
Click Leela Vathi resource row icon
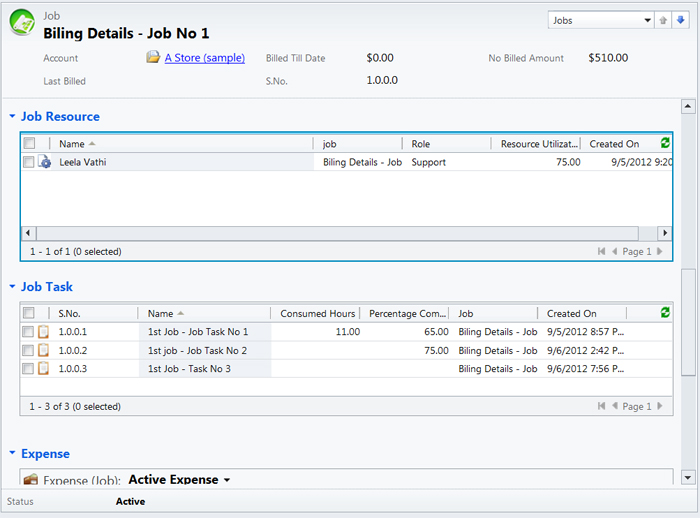click(x=44, y=162)
